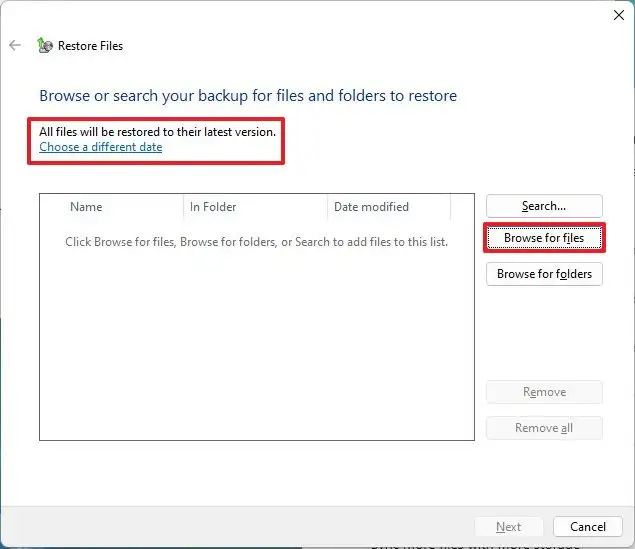Click the Restore Files wizard icon
The width and height of the screenshot is (635, 549).
[45, 45]
